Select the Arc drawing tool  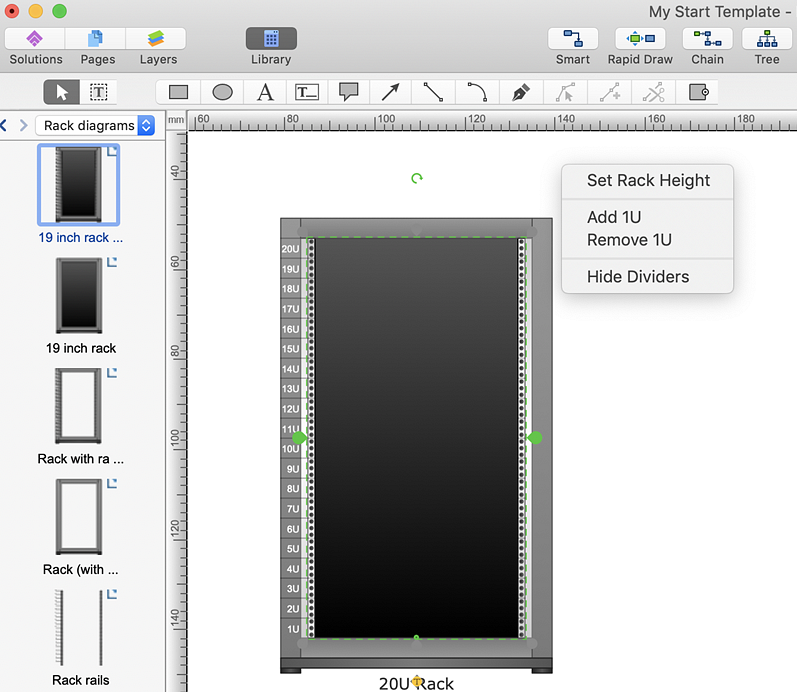pyautogui.click(x=477, y=92)
